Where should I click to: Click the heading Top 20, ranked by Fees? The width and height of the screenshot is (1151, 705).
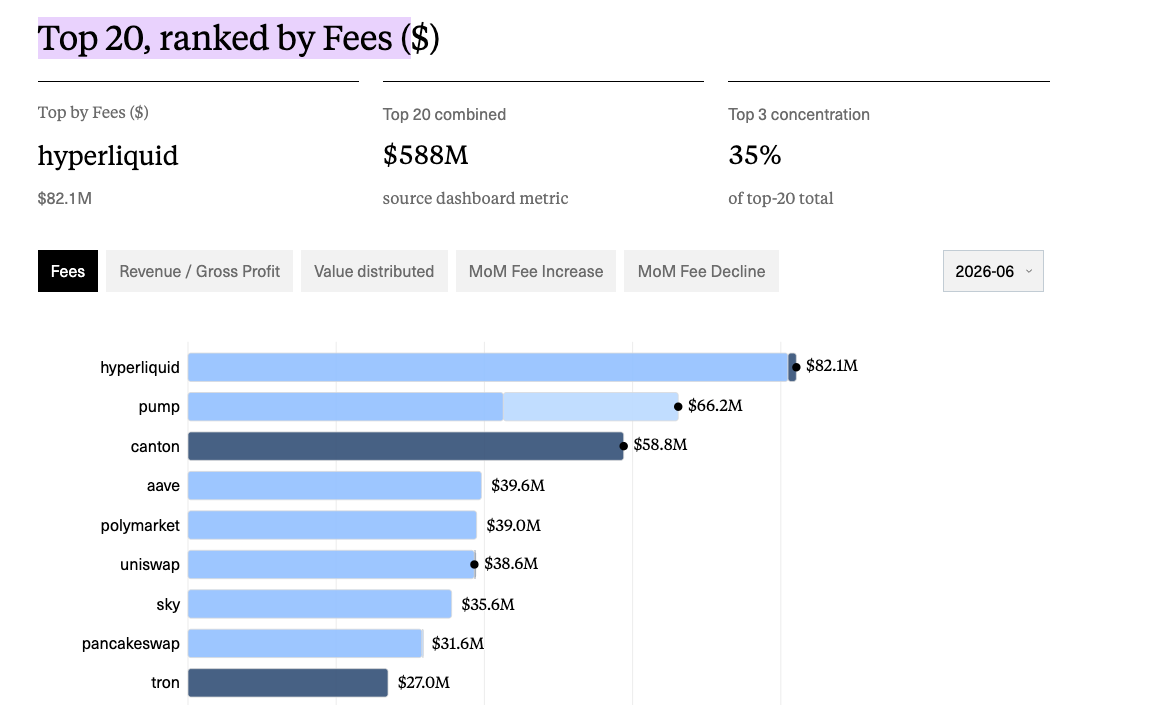[x=239, y=37]
